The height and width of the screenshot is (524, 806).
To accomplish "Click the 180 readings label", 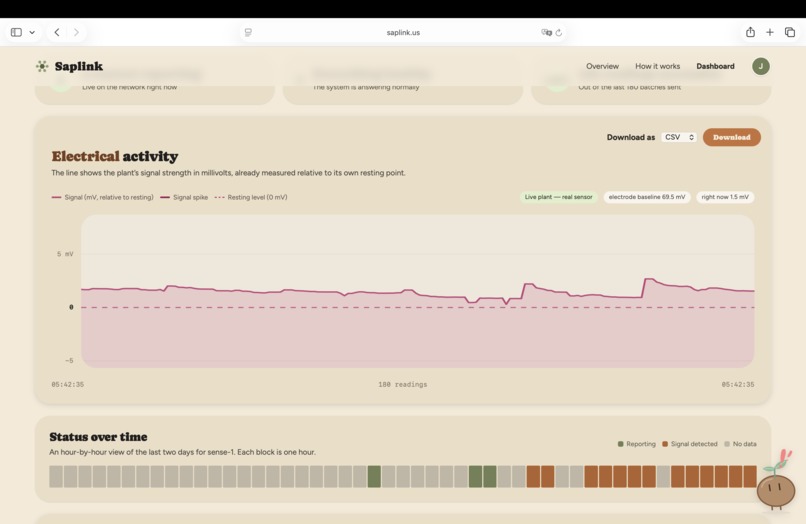I will [402, 385].
